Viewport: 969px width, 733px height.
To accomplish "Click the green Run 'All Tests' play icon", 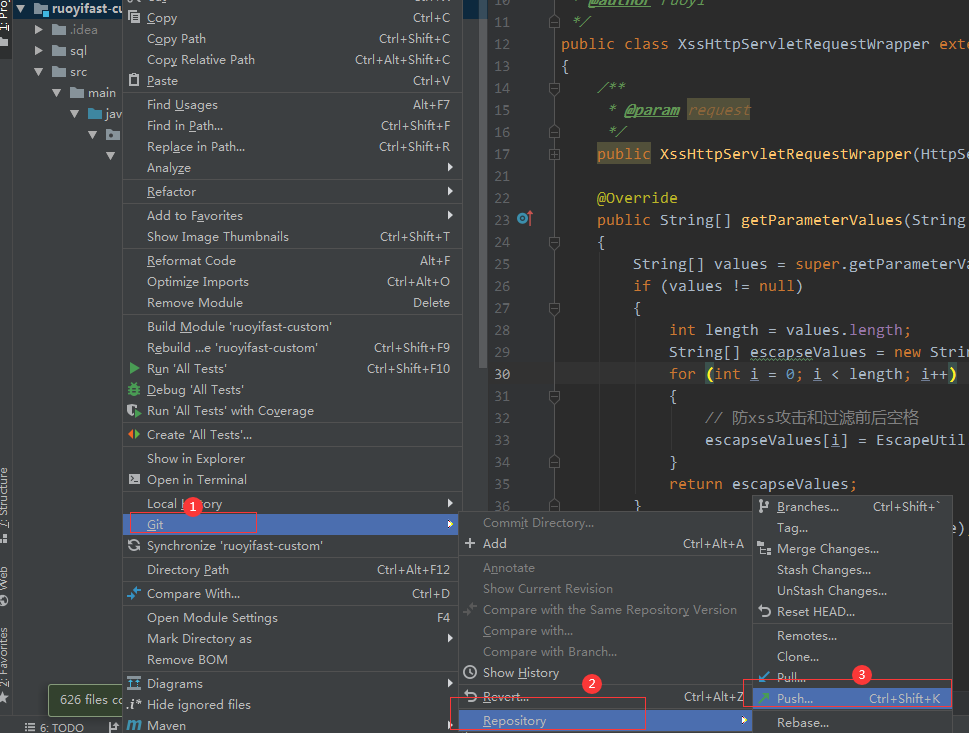I will (134, 368).
